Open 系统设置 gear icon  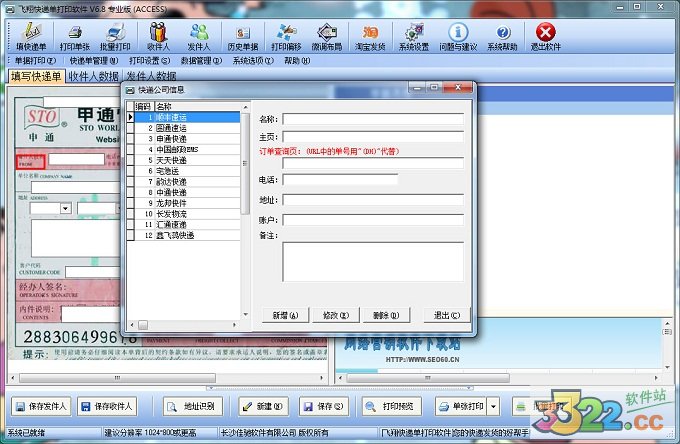pyautogui.click(x=414, y=36)
